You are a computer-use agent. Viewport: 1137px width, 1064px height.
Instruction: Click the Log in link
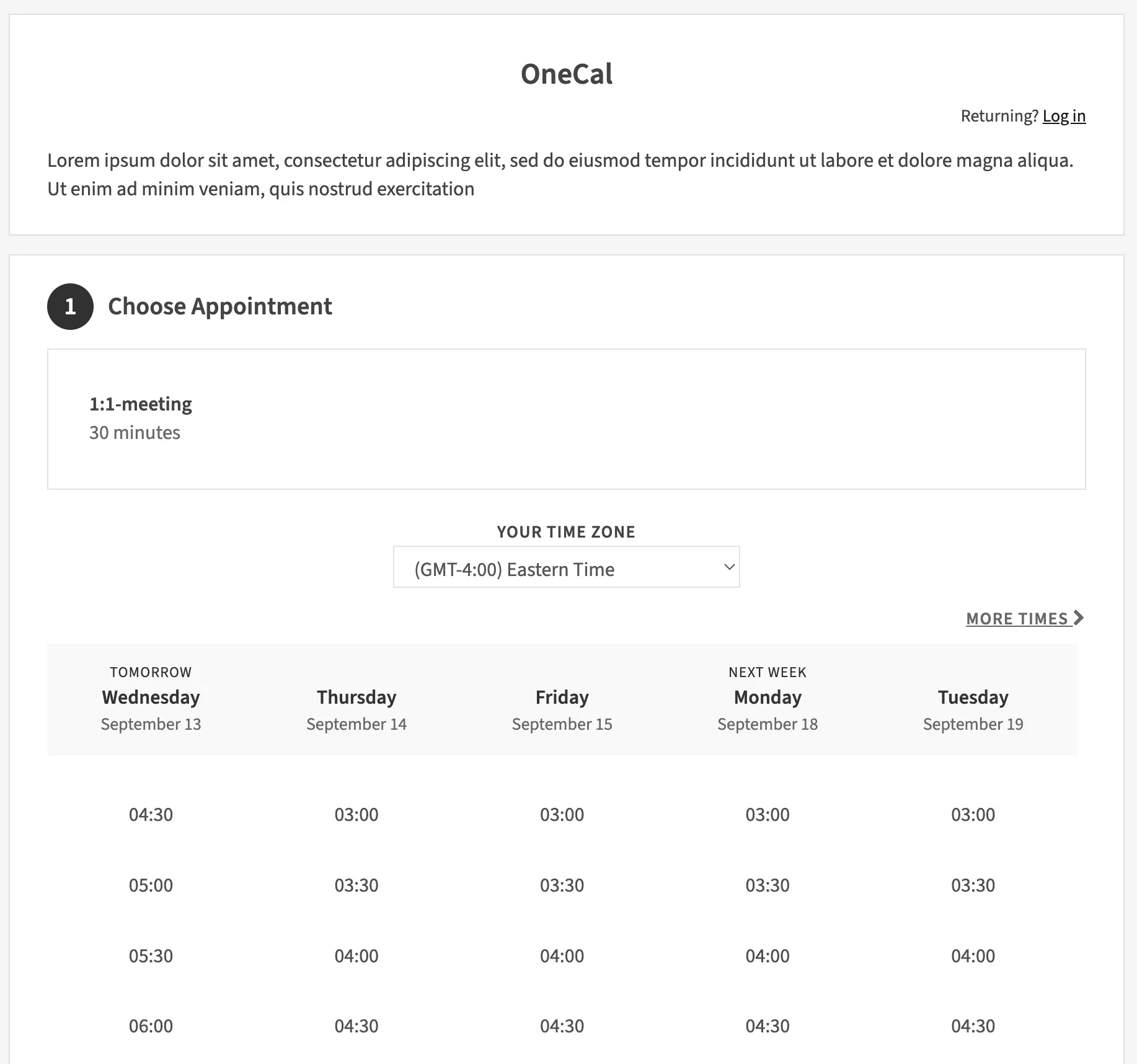1064,116
